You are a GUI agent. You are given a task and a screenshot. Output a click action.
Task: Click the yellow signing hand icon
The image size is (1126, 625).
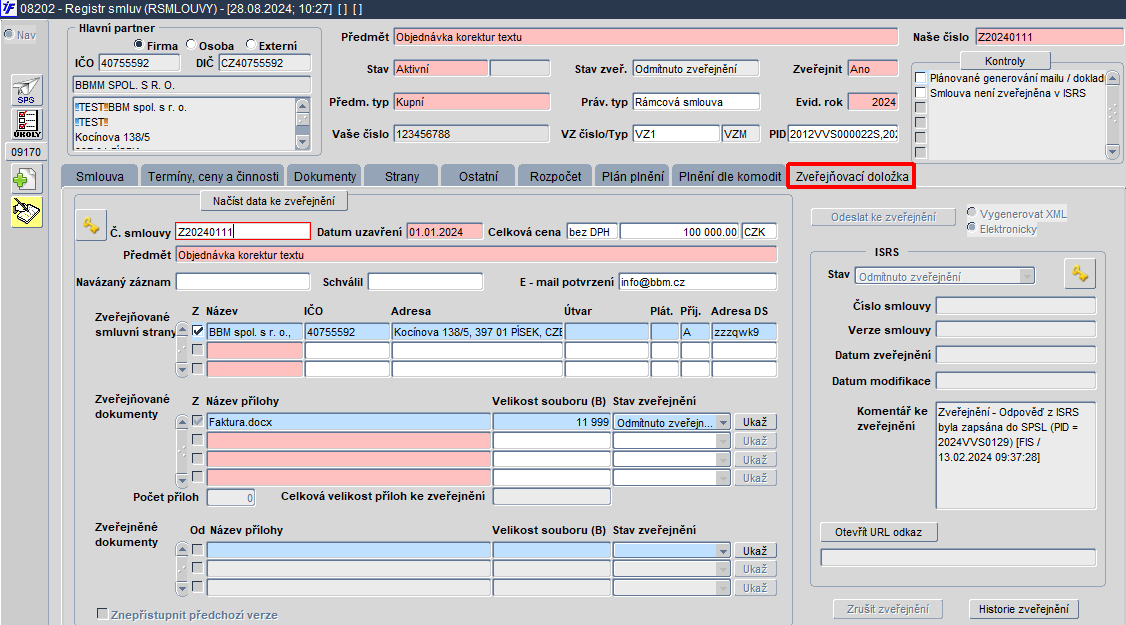tap(26, 212)
